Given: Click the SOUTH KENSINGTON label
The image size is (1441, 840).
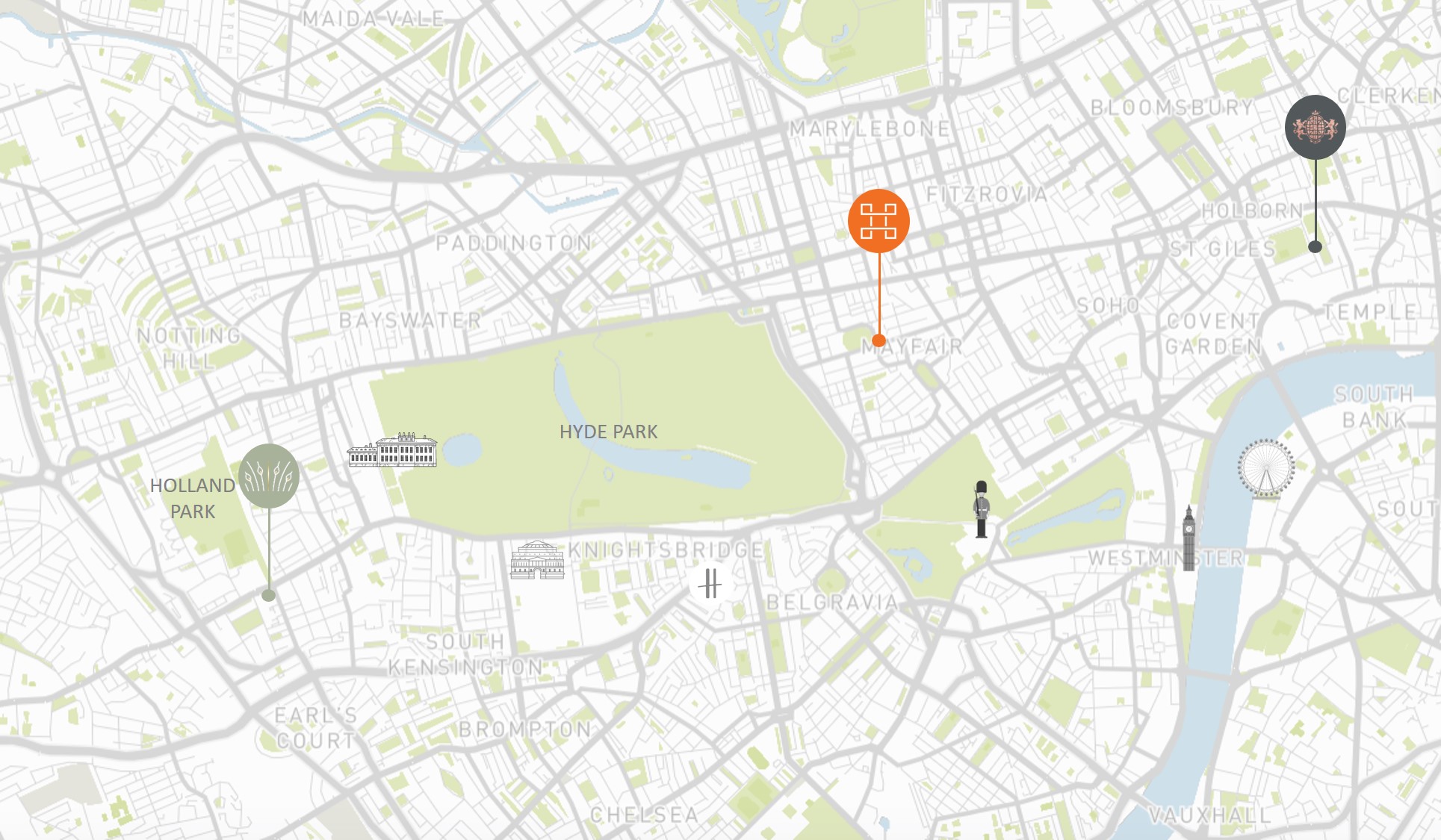Looking at the screenshot, I should point(465,654).
